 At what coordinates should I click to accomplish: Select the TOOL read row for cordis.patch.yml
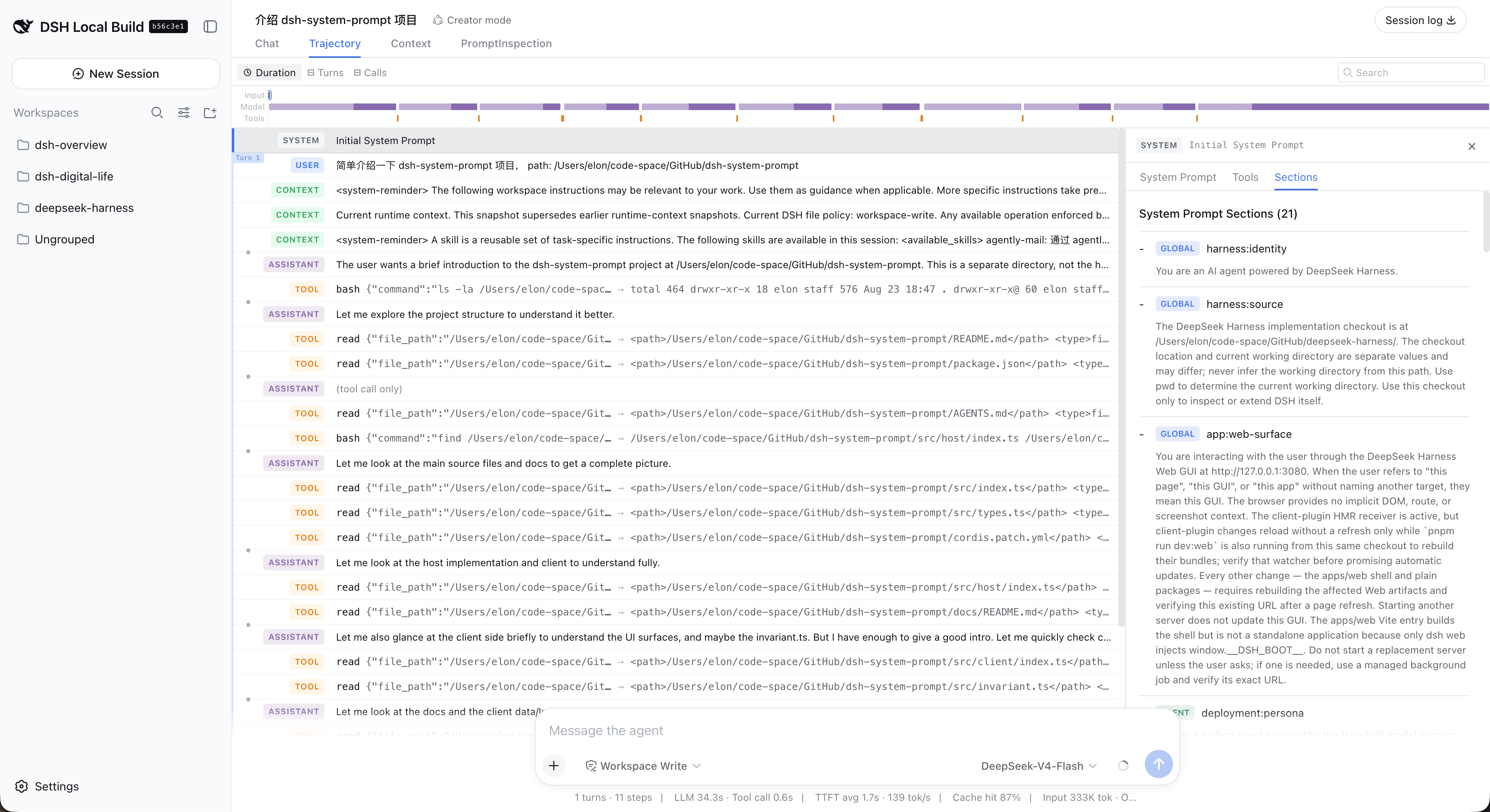click(675, 538)
